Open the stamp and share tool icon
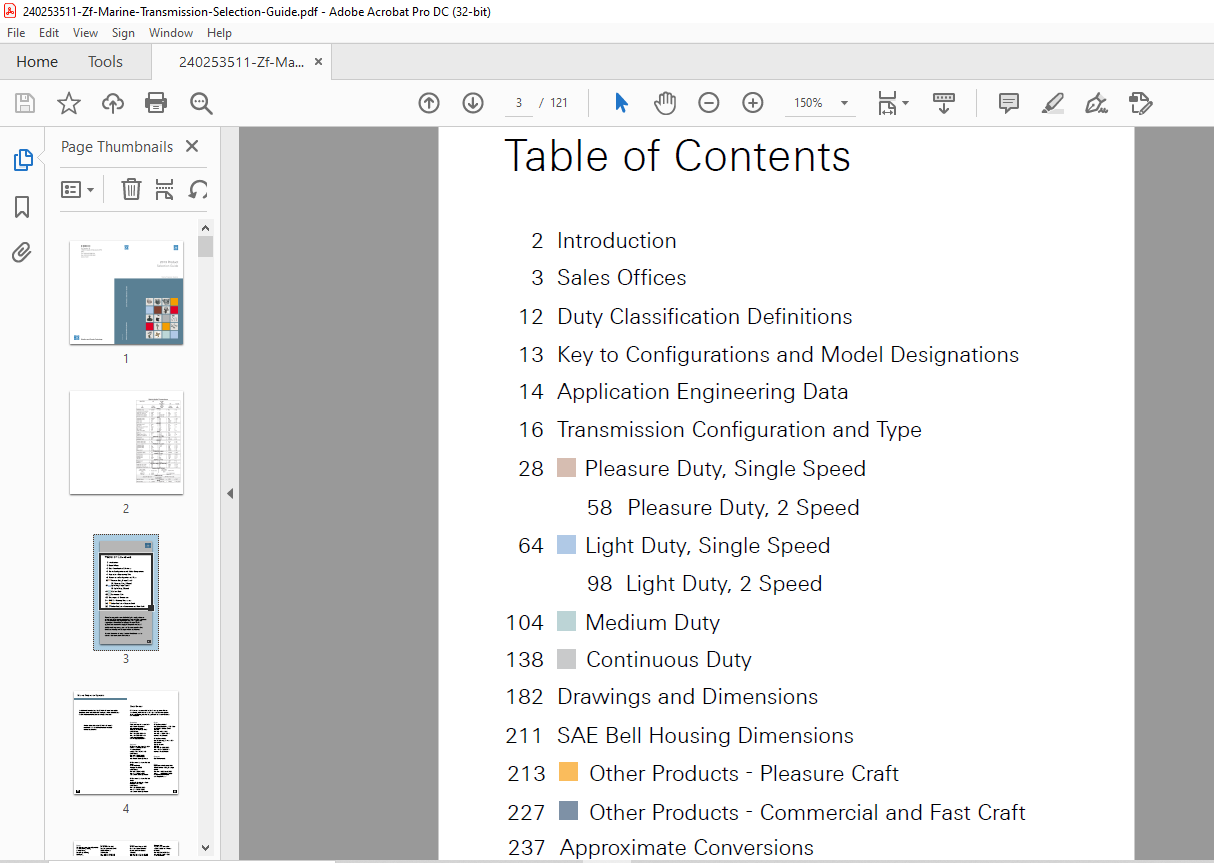Screen dimensions: 1214x863 [1141, 103]
